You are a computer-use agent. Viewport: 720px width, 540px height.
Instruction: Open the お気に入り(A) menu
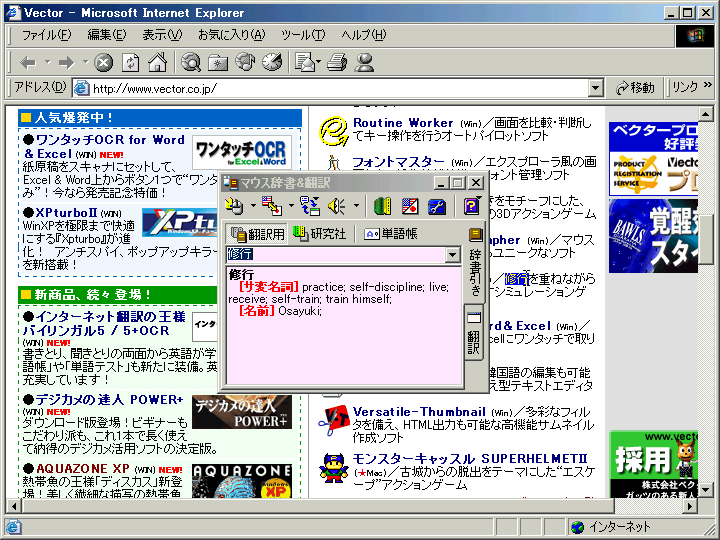pos(232,35)
